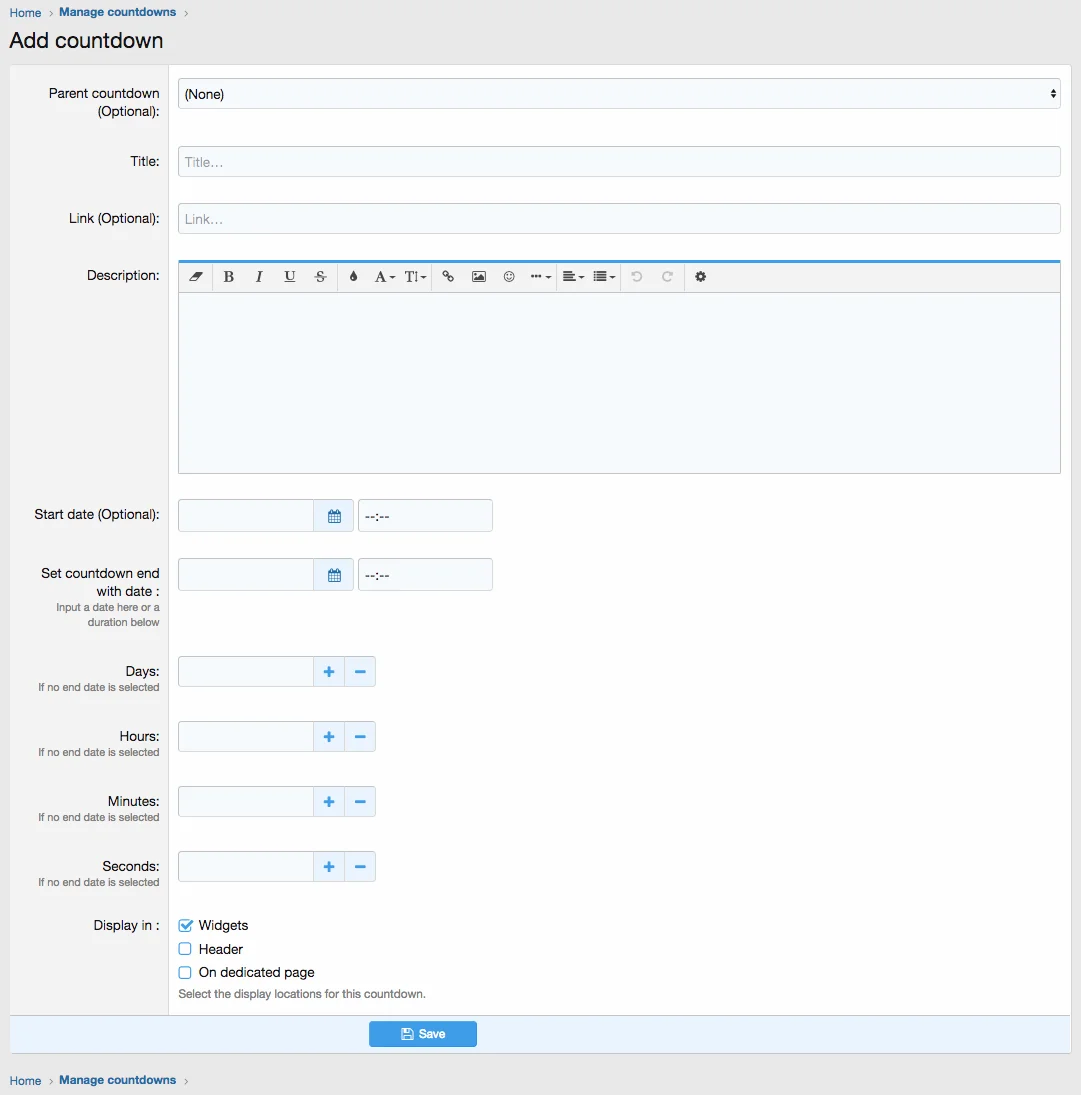Click the insert image icon
1081x1095 pixels.
coord(479,277)
